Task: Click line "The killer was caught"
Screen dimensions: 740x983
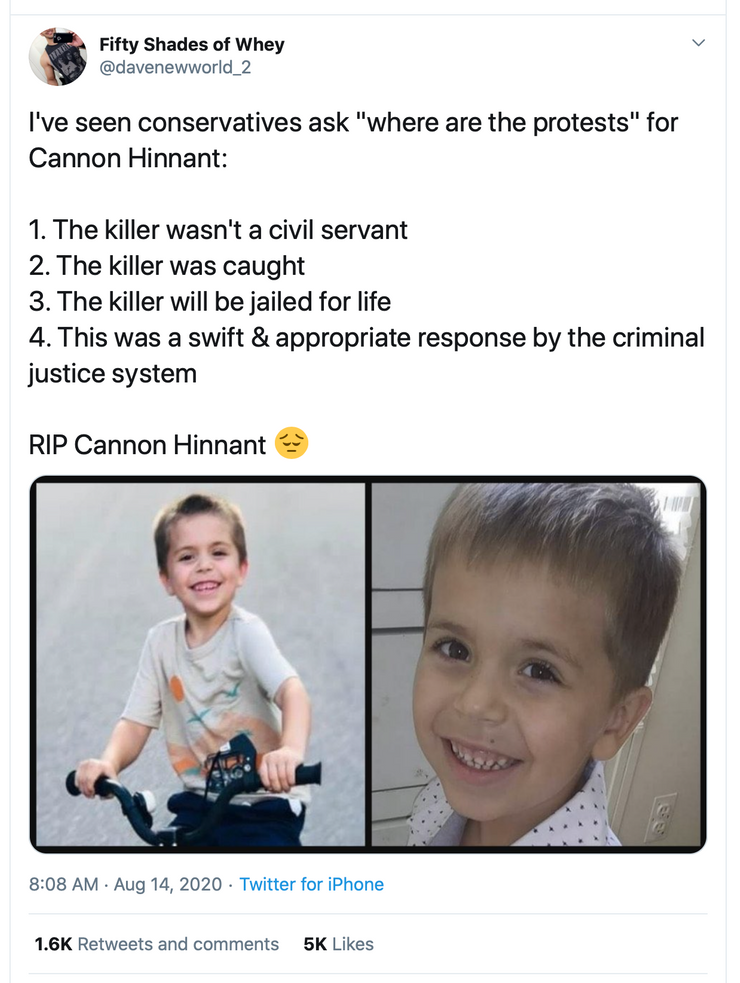Action: [167, 266]
